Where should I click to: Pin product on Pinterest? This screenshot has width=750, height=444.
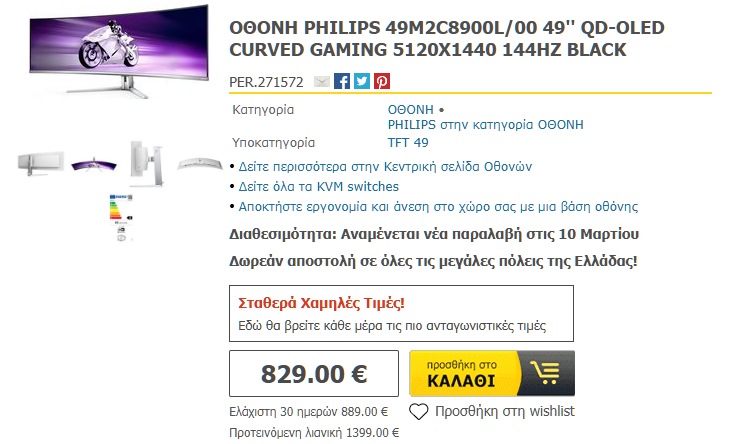tap(382, 82)
